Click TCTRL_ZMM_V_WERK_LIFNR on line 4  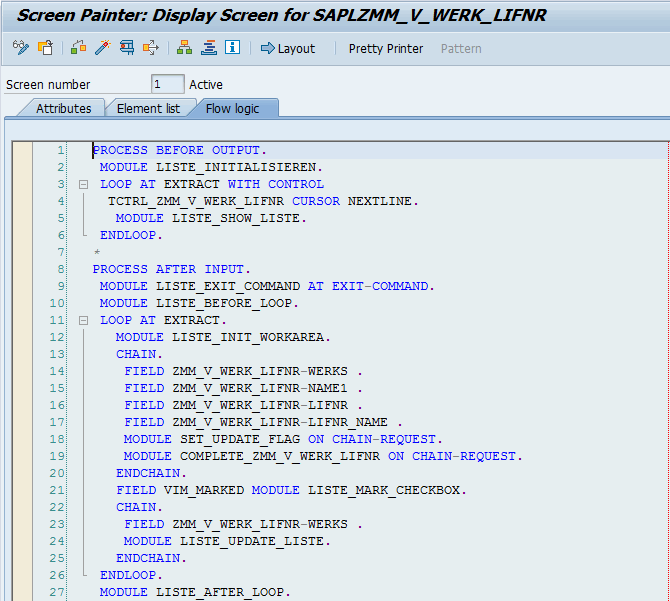[196, 201]
